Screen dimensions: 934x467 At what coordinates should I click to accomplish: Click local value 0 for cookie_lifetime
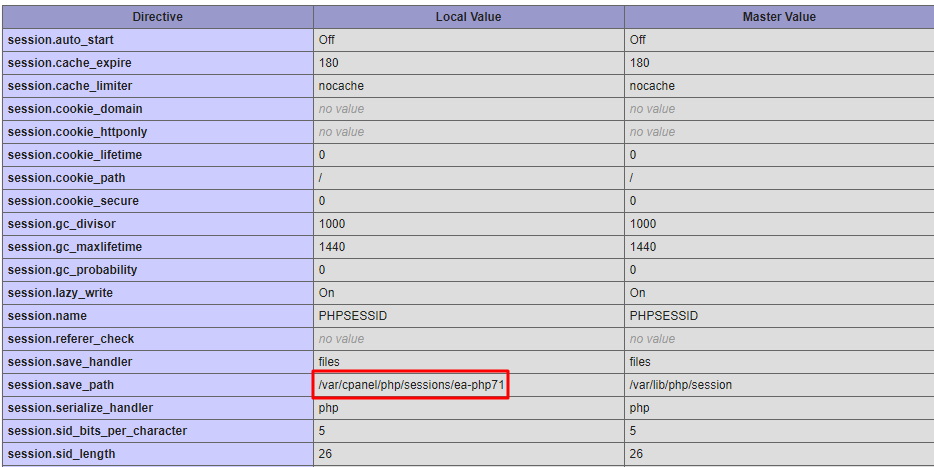click(x=322, y=155)
